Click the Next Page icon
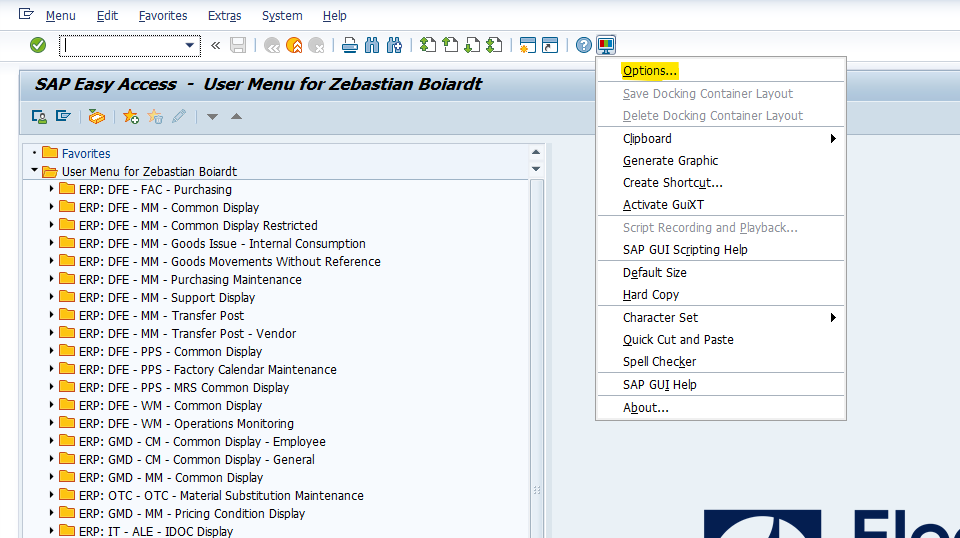 [472, 45]
